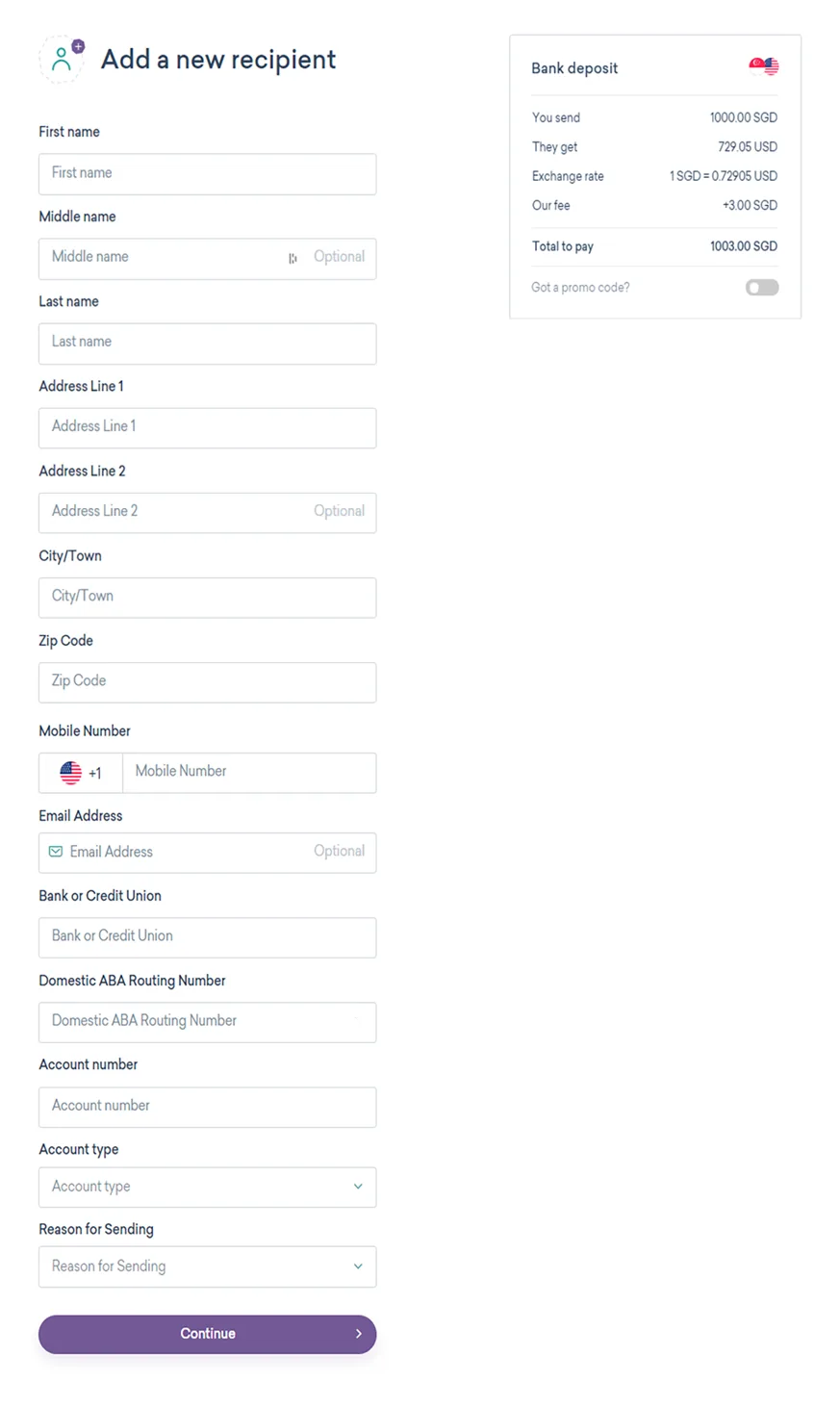This screenshot has height=1406, width=840.
Task: Select the Bank or Credit Union field
Action: pos(207,937)
